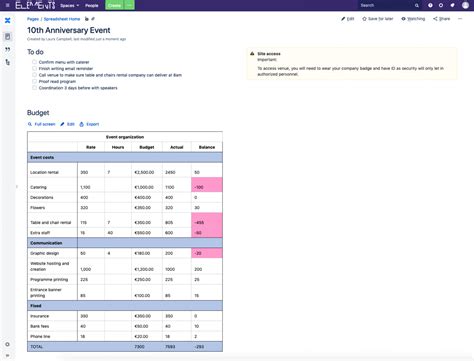Open the hamburger menu in the top bar
This screenshot has height=361, width=474.
(7, 5)
